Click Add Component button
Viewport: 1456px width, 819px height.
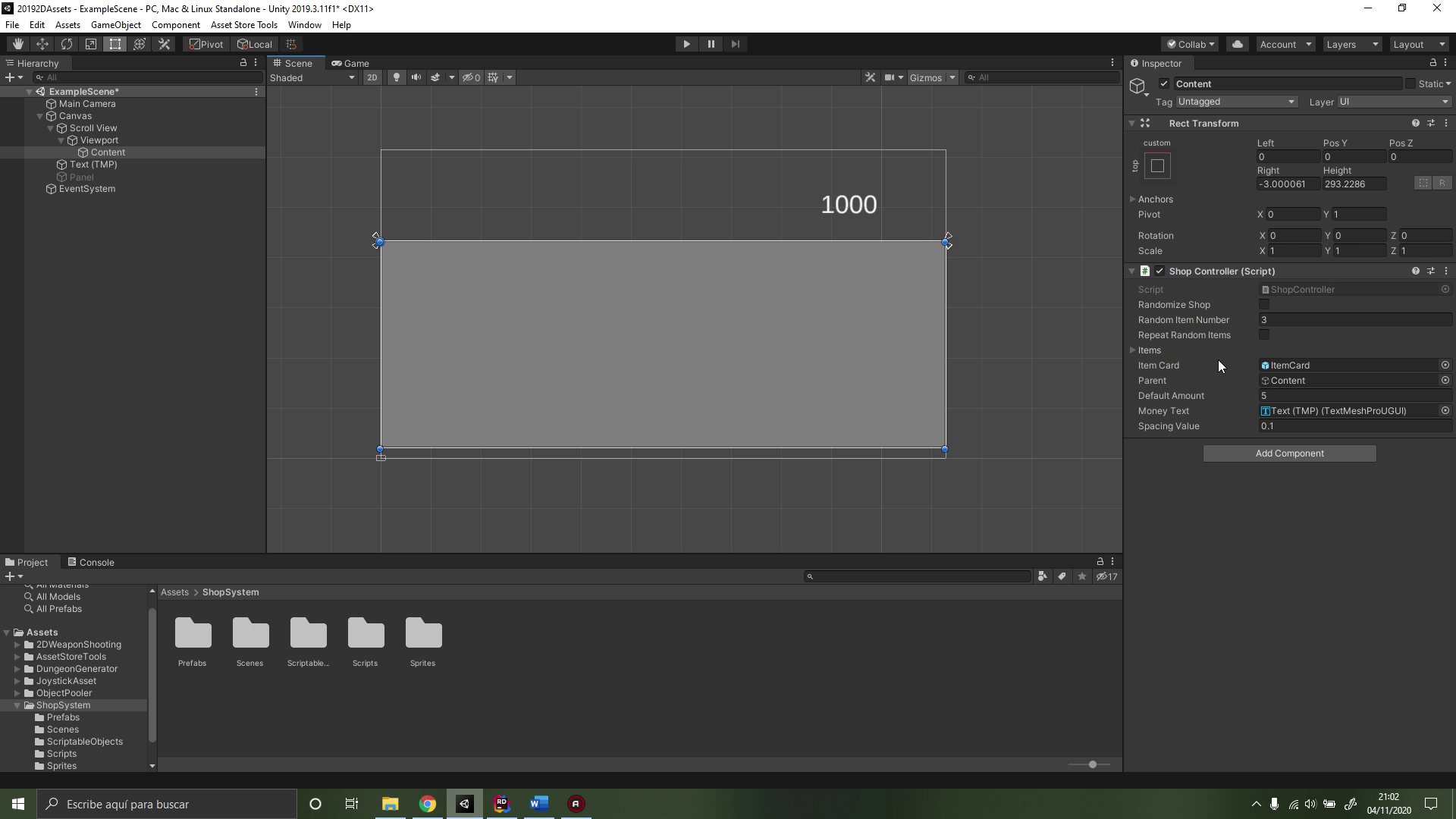click(1289, 453)
